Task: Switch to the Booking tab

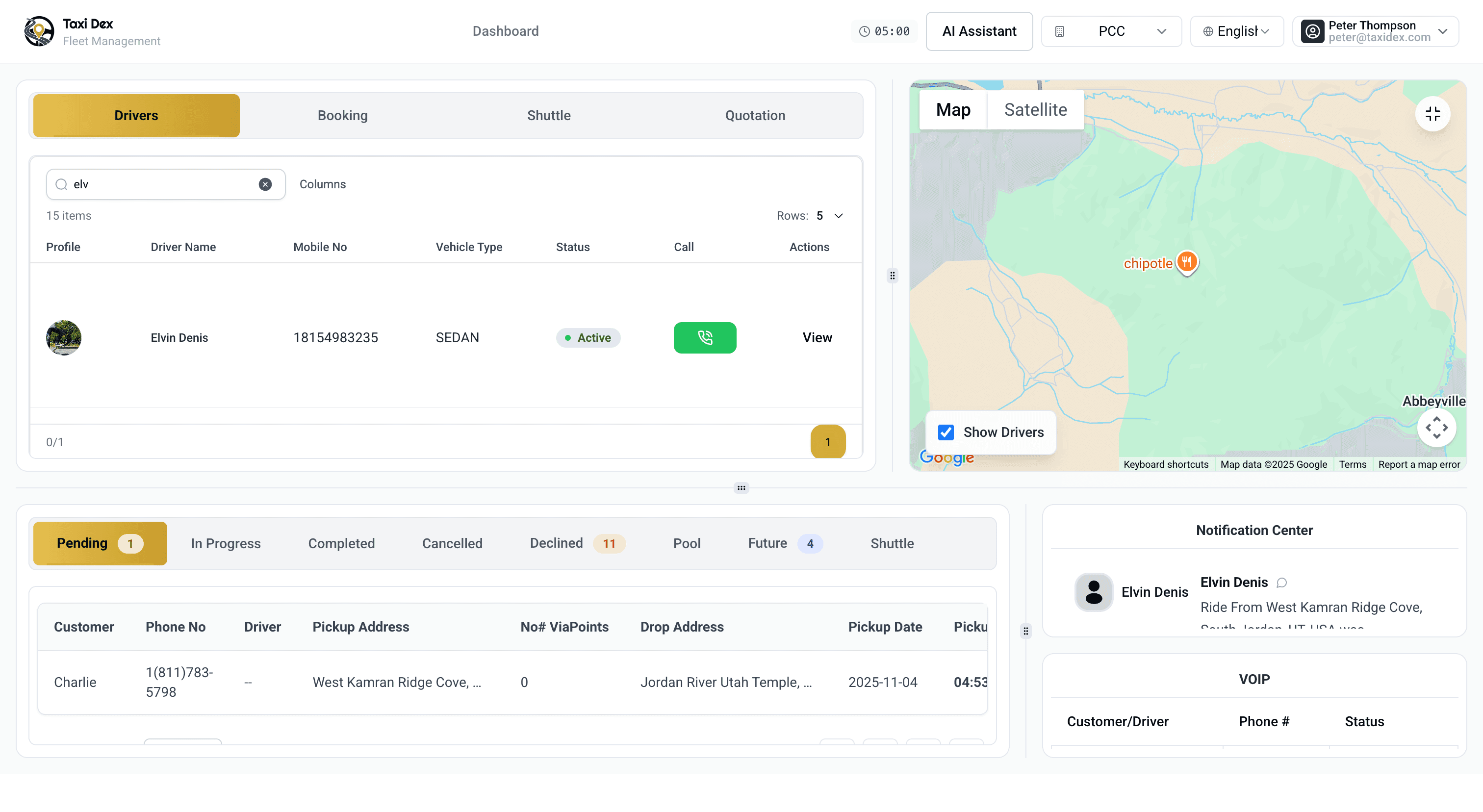Action: coord(342,116)
